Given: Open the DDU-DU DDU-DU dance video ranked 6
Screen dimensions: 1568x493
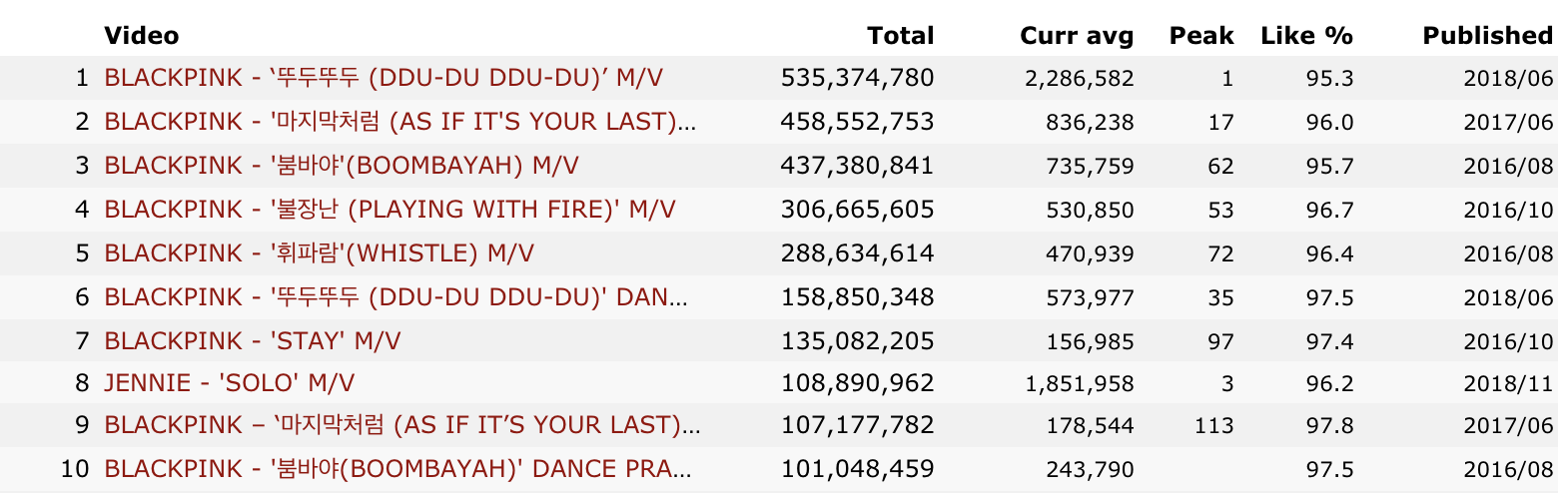Looking at the screenshot, I should coord(395,297).
